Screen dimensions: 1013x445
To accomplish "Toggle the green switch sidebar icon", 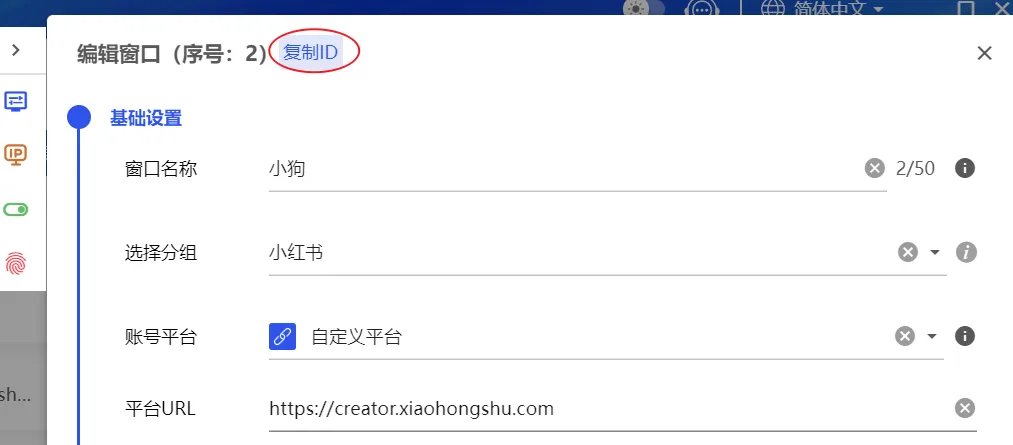I will (x=16, y=209).
